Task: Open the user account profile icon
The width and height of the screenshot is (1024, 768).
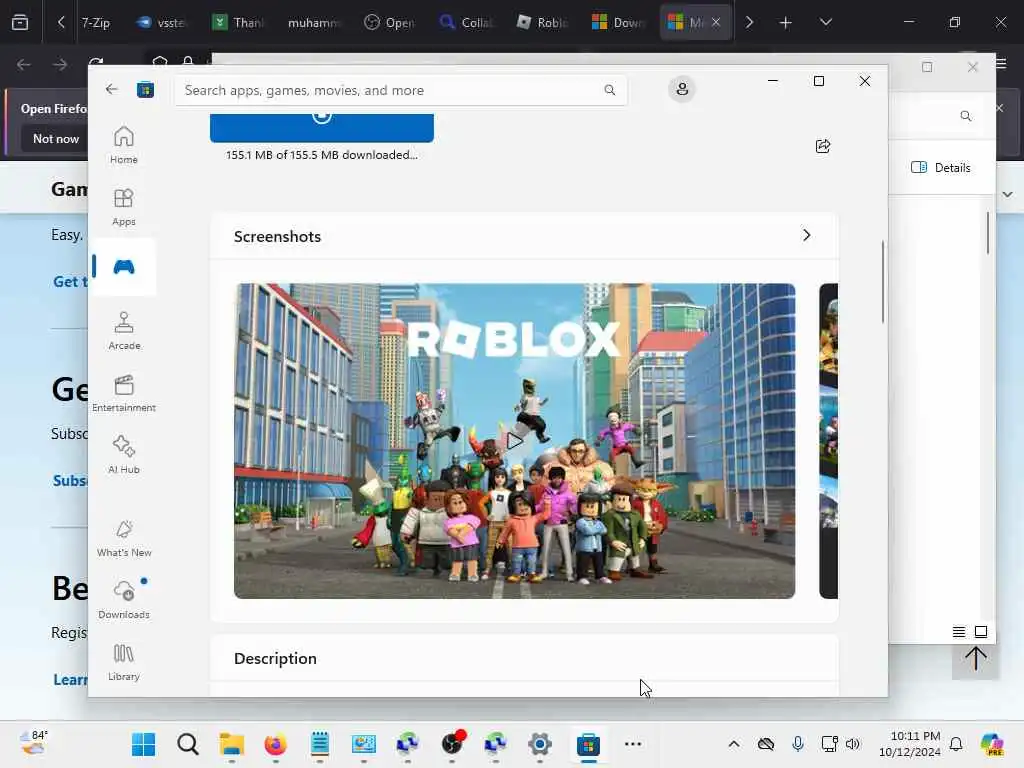Action: coord(682,89)
